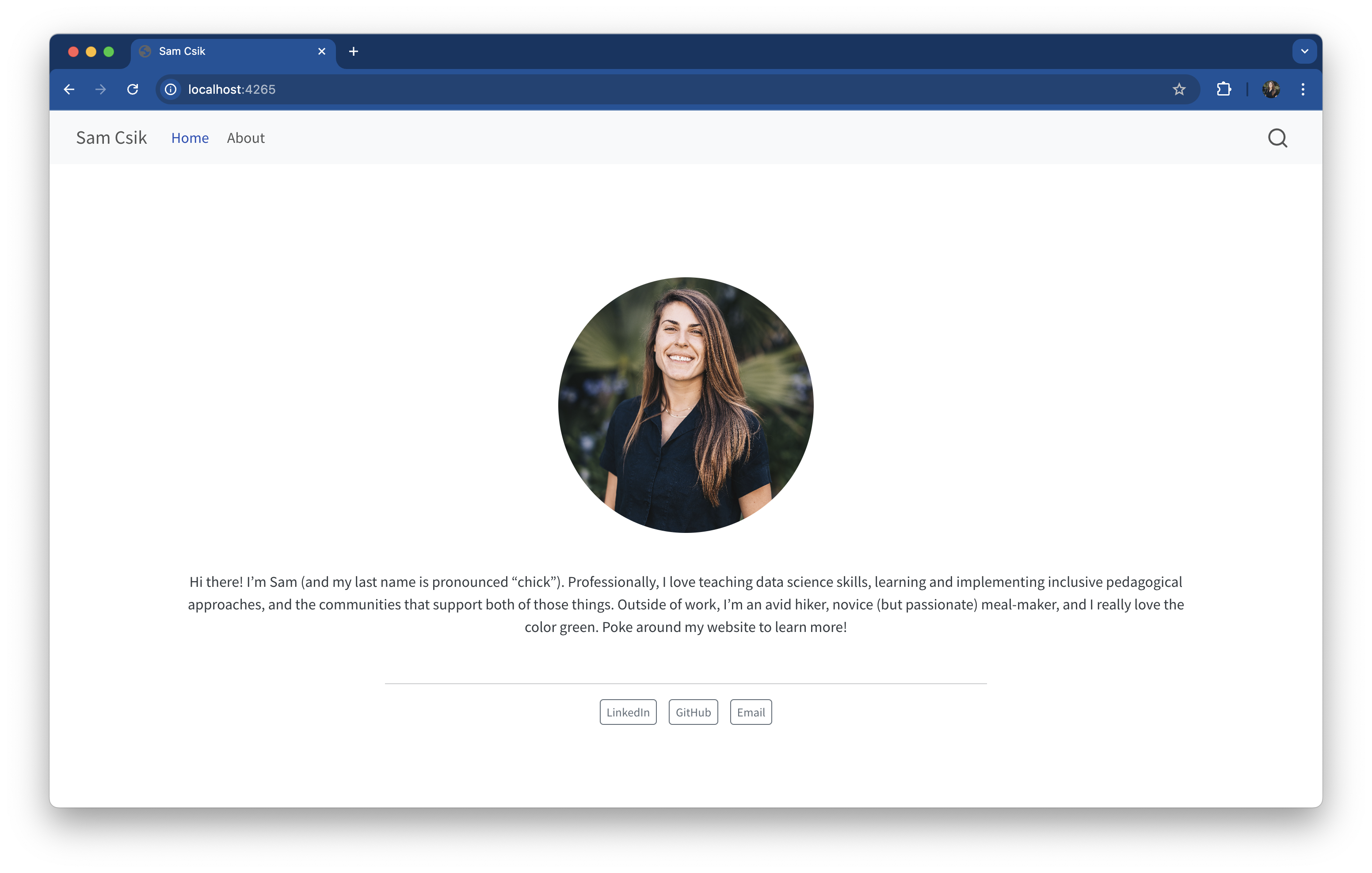Open the Extensions puzzle icon

tap(1223, 89)
